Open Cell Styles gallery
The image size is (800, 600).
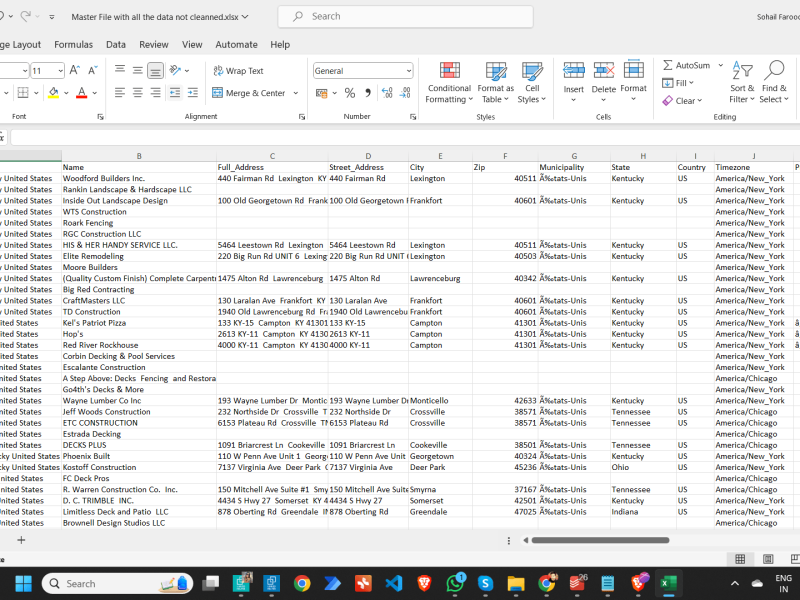(x=532, y=83)
